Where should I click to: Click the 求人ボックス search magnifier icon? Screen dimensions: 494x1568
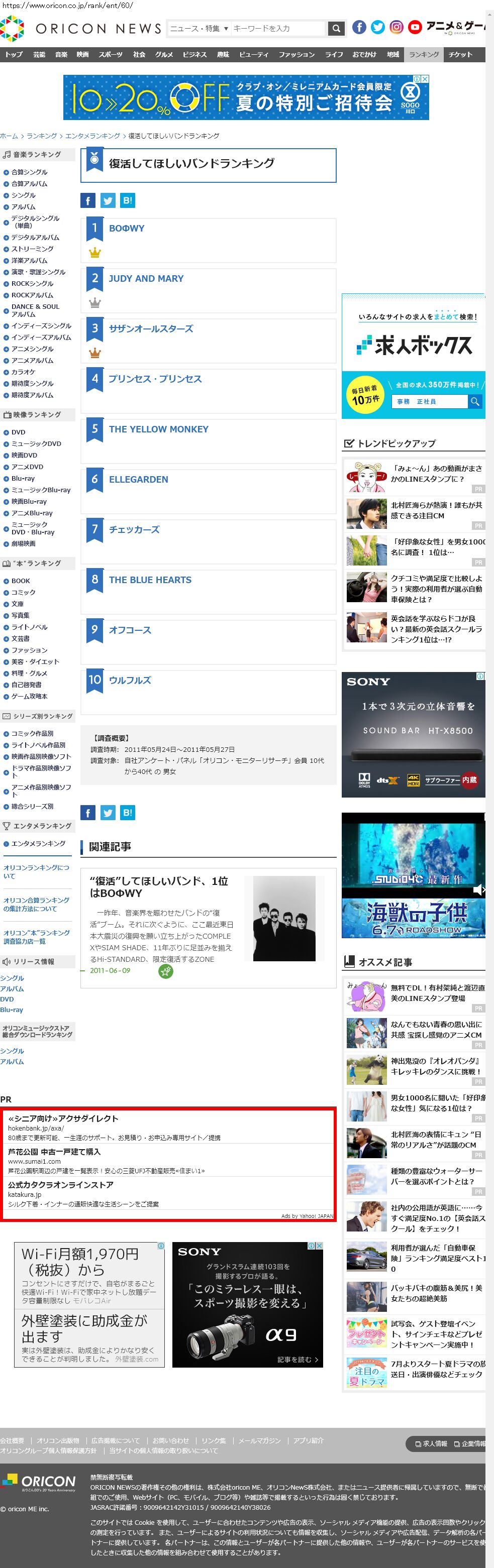[474, 402]
